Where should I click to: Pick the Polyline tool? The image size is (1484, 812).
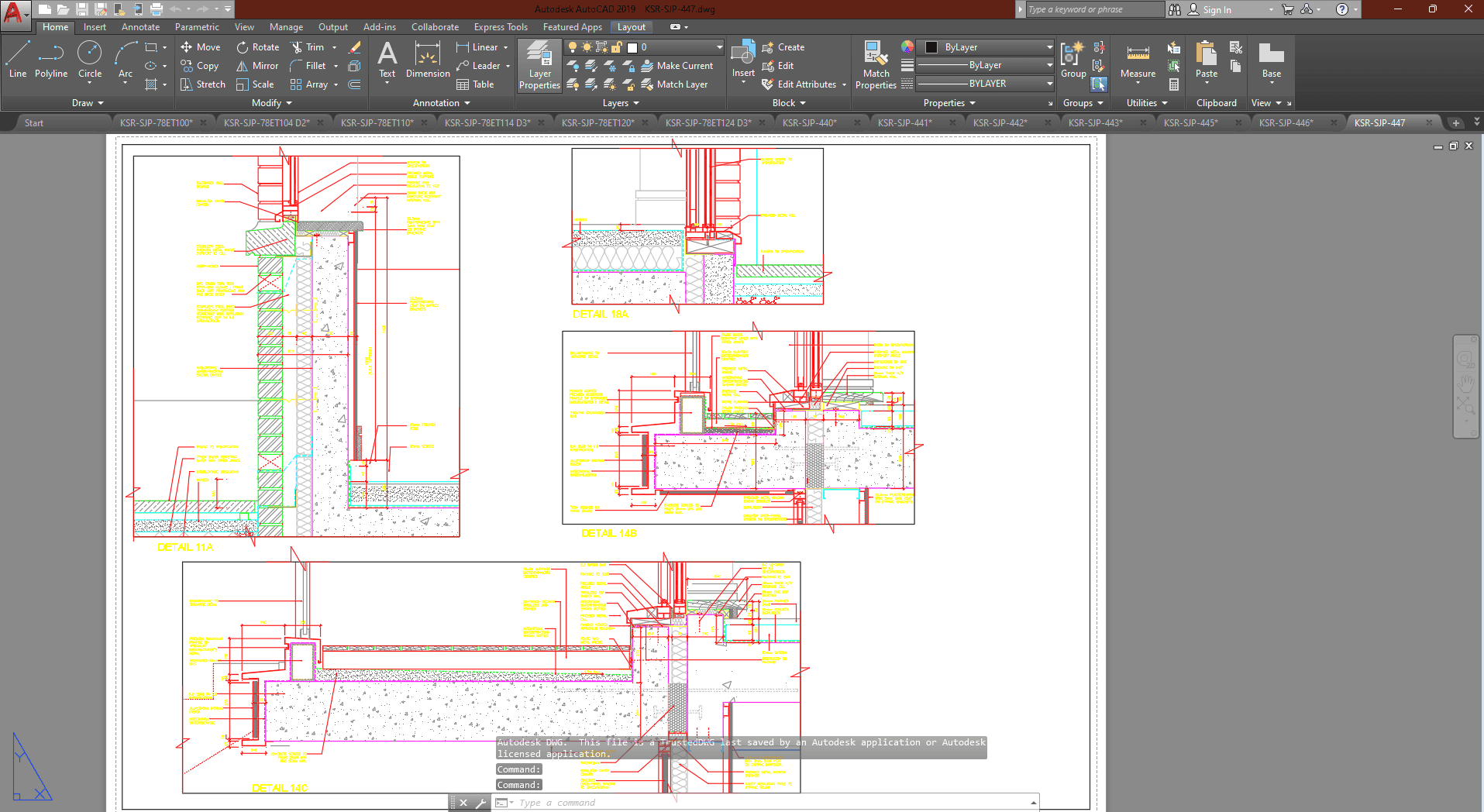[x=51, y=60]
